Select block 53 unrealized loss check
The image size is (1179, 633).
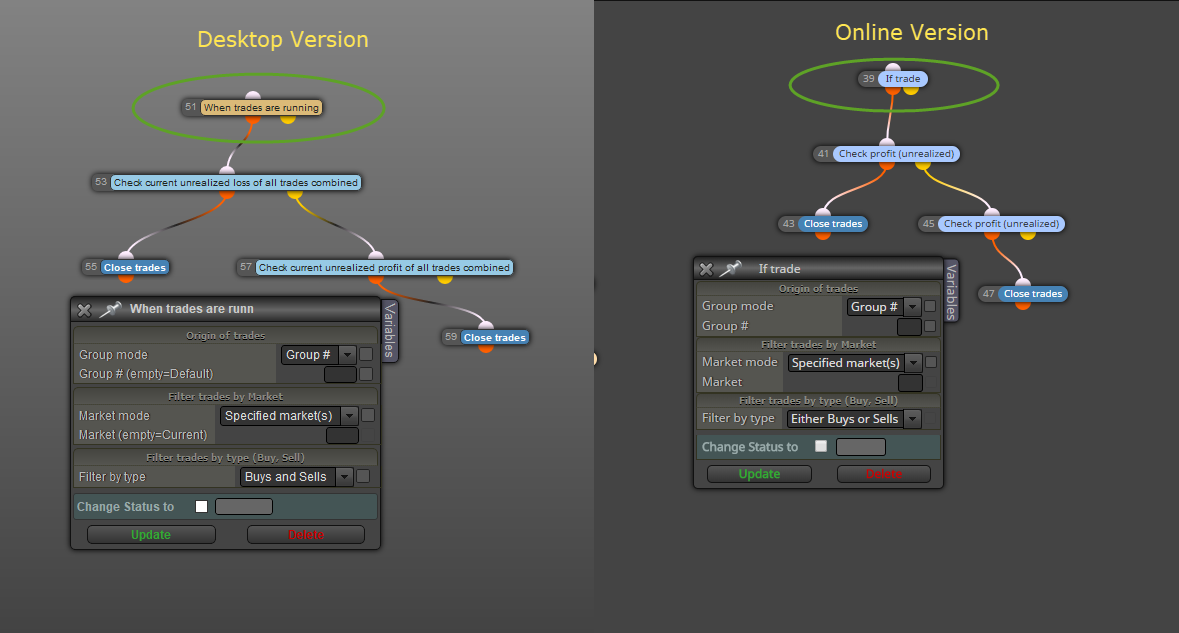tap(235, 183)
